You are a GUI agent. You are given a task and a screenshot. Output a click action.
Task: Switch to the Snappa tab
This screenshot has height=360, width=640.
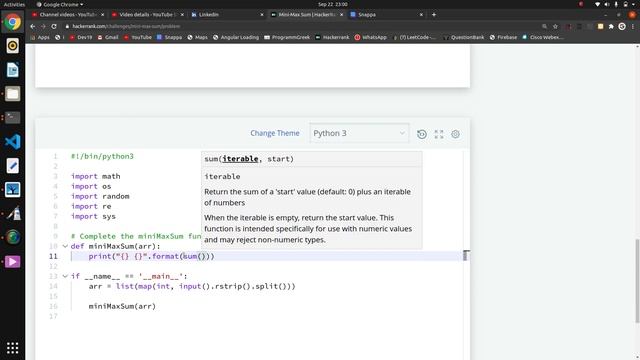[x=386, y=14]
